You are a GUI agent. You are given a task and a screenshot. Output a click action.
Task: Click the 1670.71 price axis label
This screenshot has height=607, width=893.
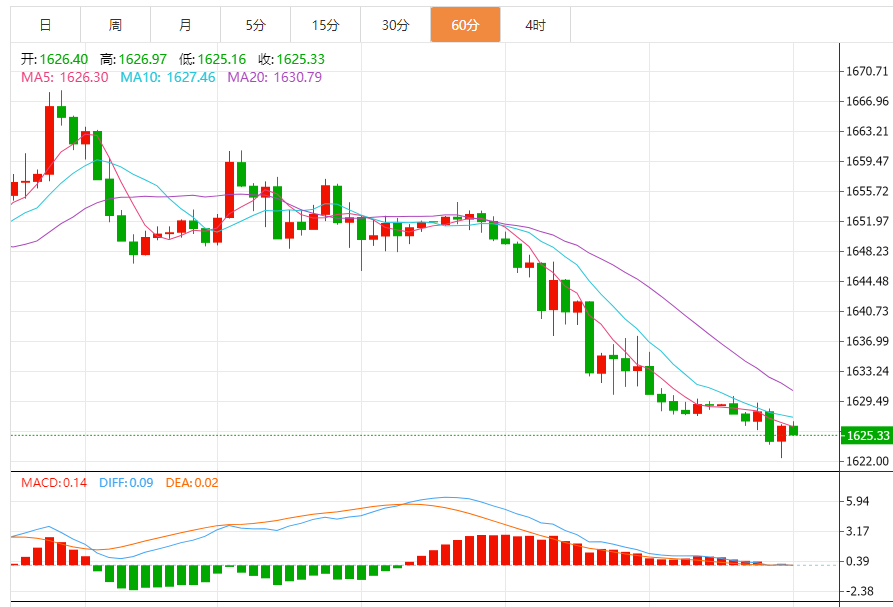click(x=867, y=71)
